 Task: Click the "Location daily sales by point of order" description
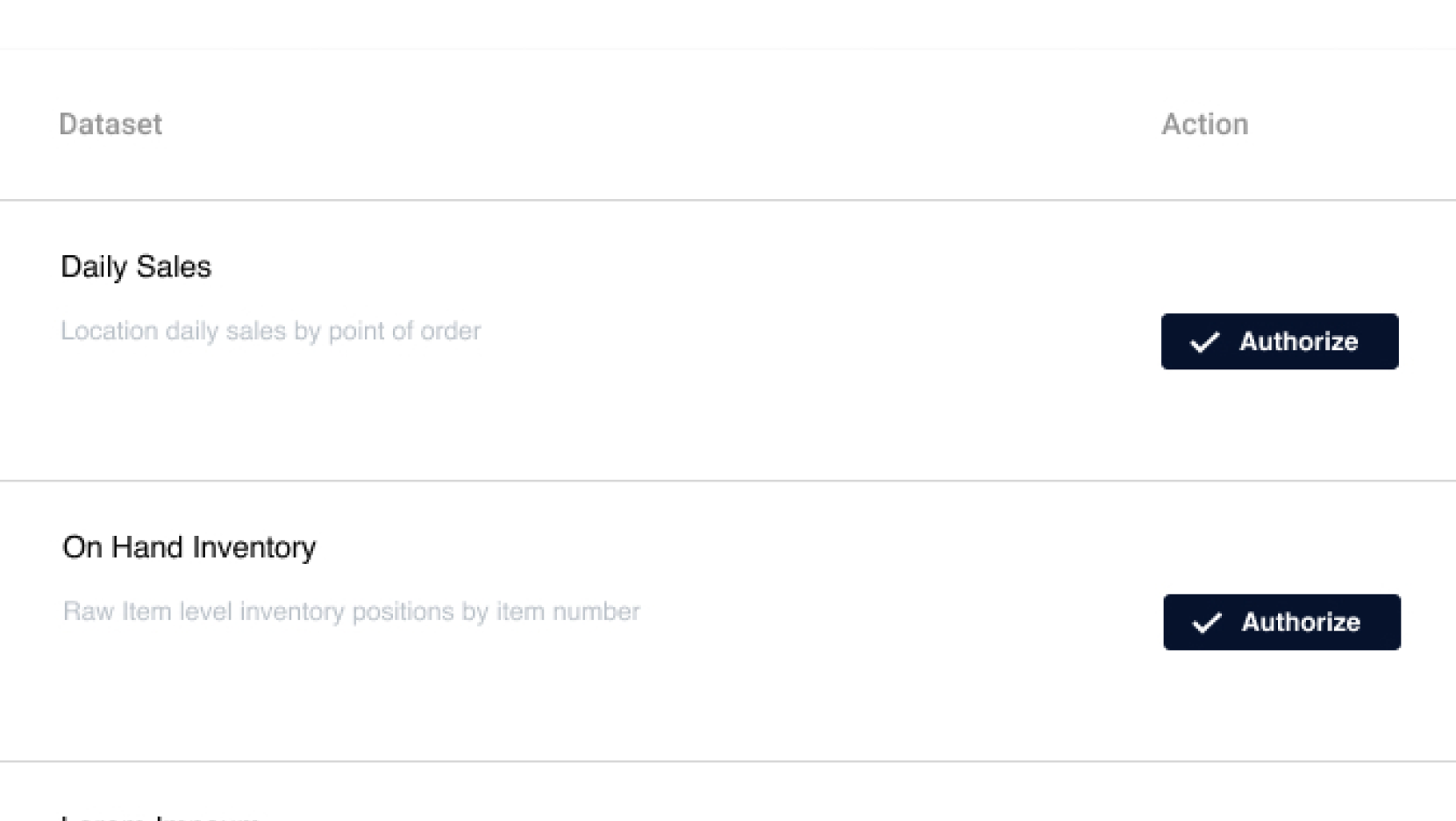[270, 331]
